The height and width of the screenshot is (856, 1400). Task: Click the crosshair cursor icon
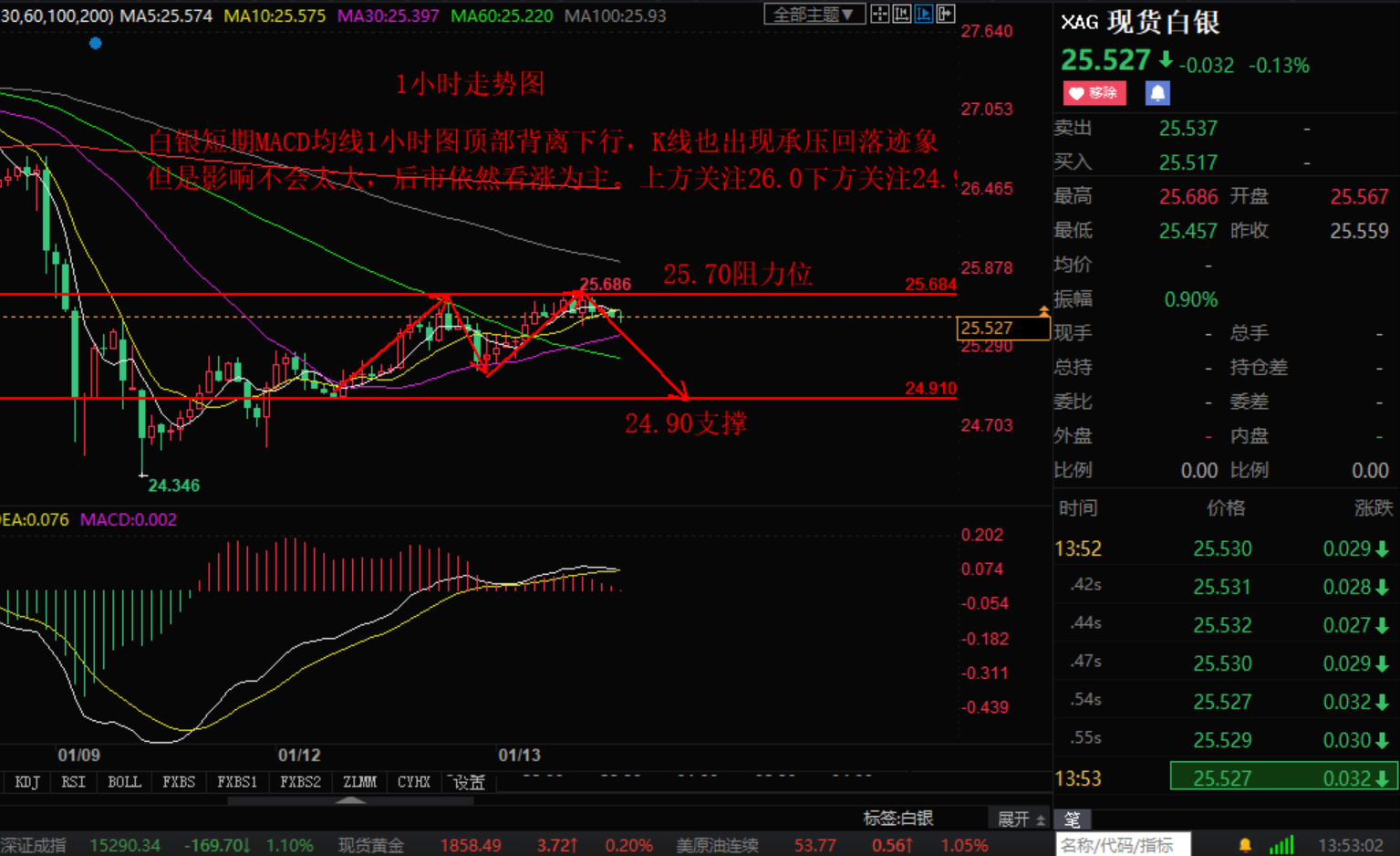[879, 14]
